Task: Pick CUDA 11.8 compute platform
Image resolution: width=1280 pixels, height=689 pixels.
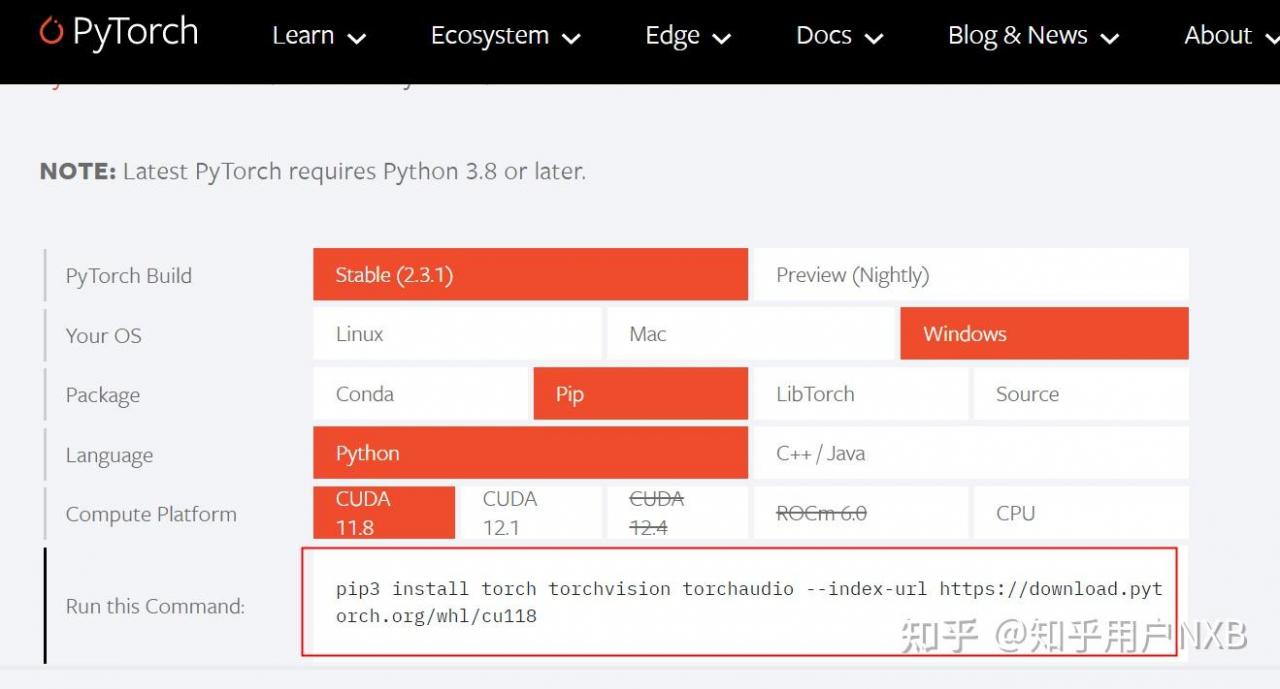Action: [x=384, y=513]
